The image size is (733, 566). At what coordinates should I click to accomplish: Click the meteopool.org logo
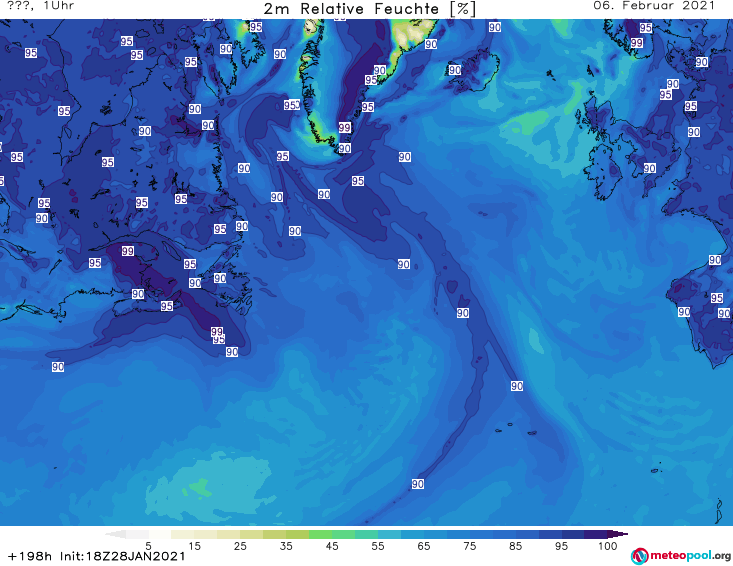click(x=681, y=556)
